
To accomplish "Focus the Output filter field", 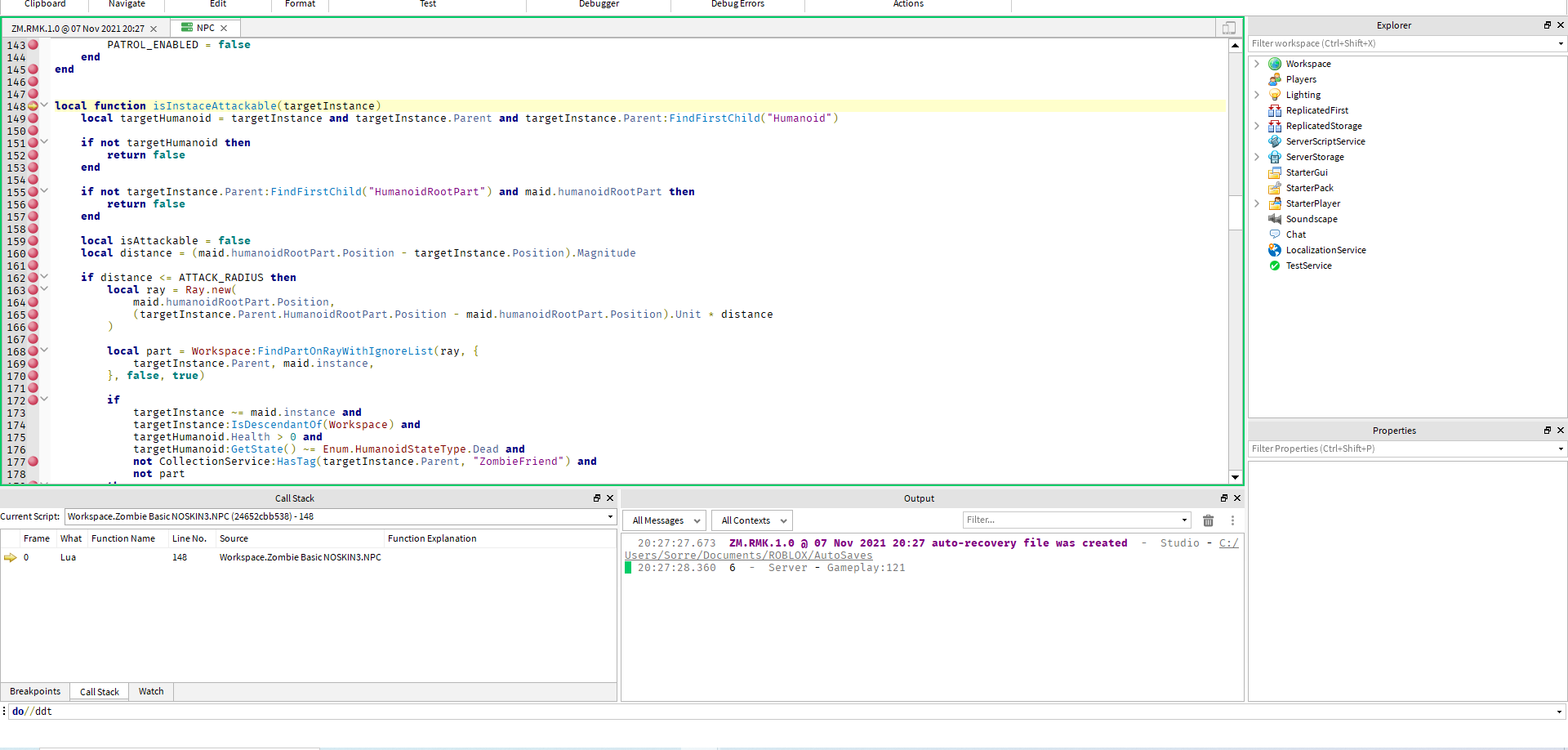I will (1076, 520).
